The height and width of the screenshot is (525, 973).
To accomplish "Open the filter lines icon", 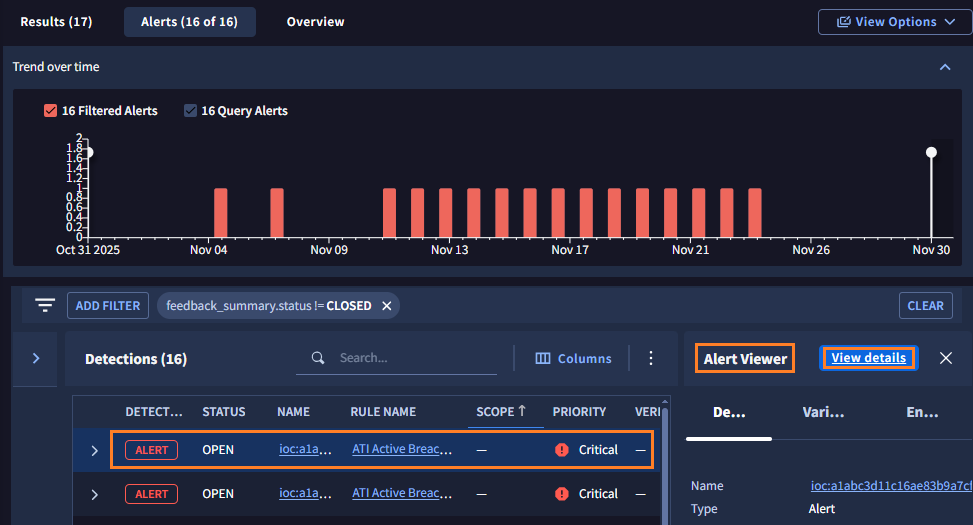I will pos(45,306).
